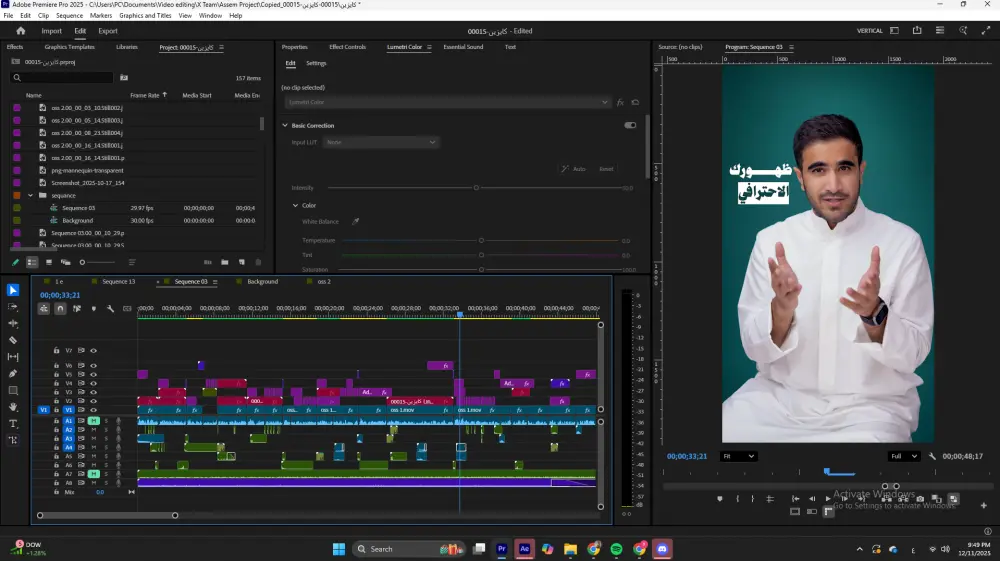Open the Program monitor button editor plus
The image size is (1000, 561).
point(983,506)
